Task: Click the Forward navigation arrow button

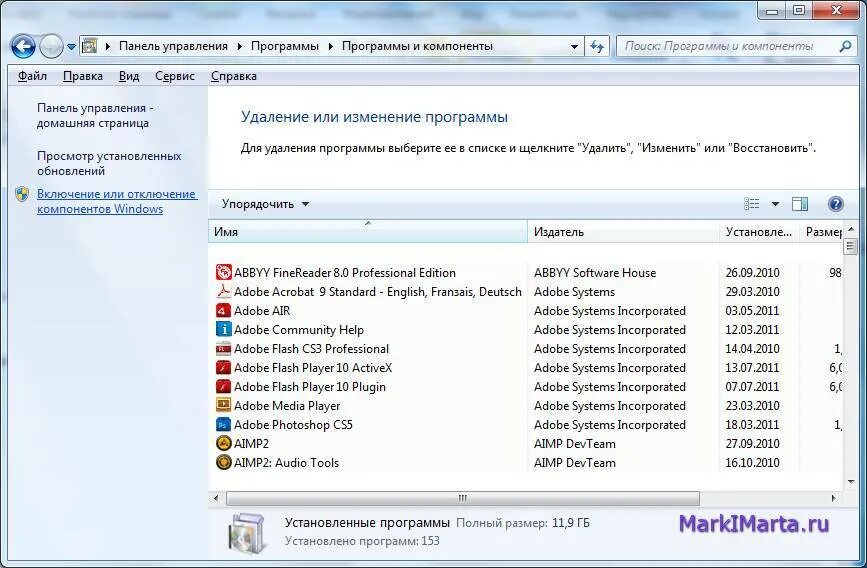Action: pyautogui.click(x=51, y=46)
